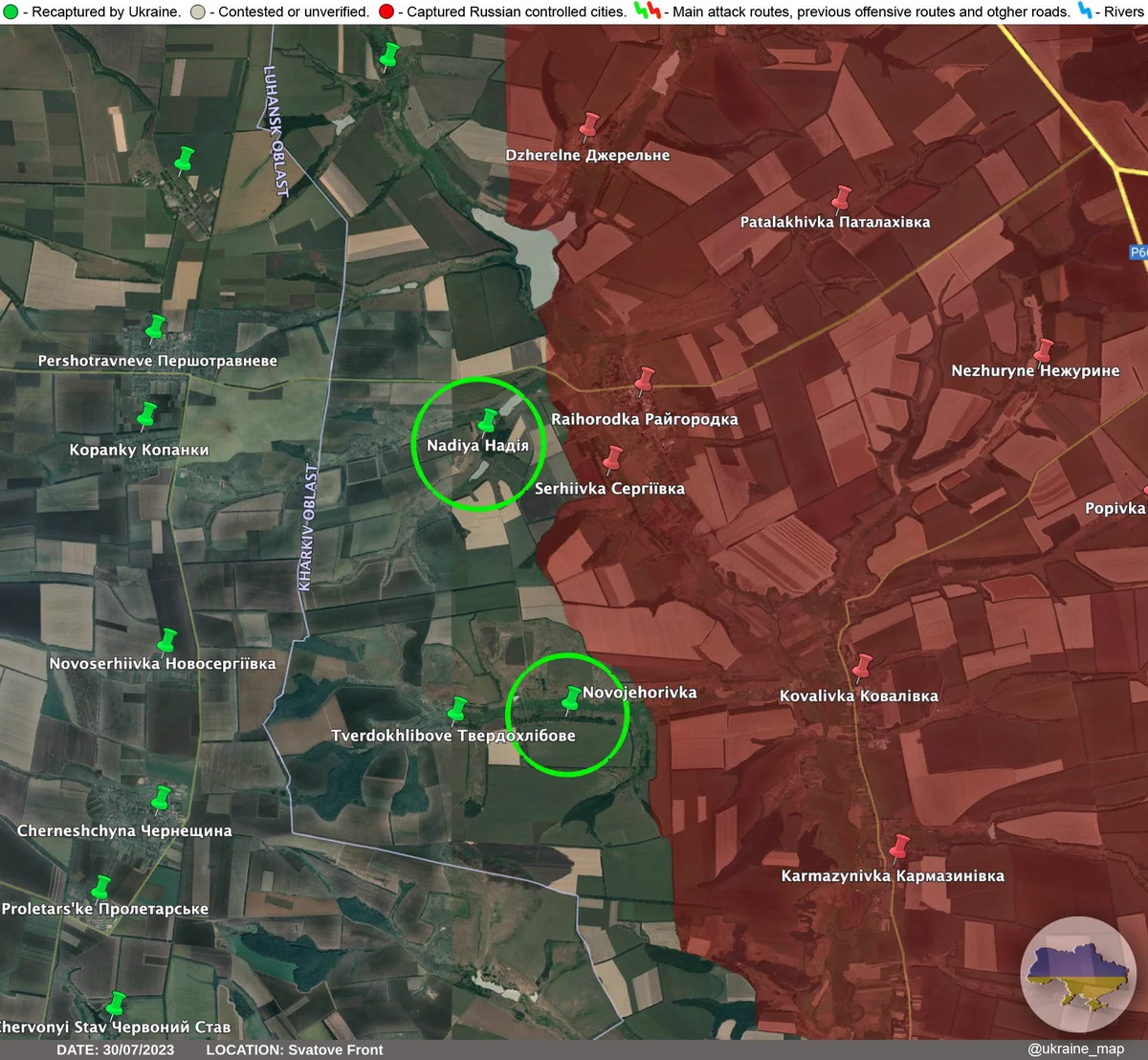Select the green pin at Proletars'ke
The image size is (1148, 1060).
(100, 889)
